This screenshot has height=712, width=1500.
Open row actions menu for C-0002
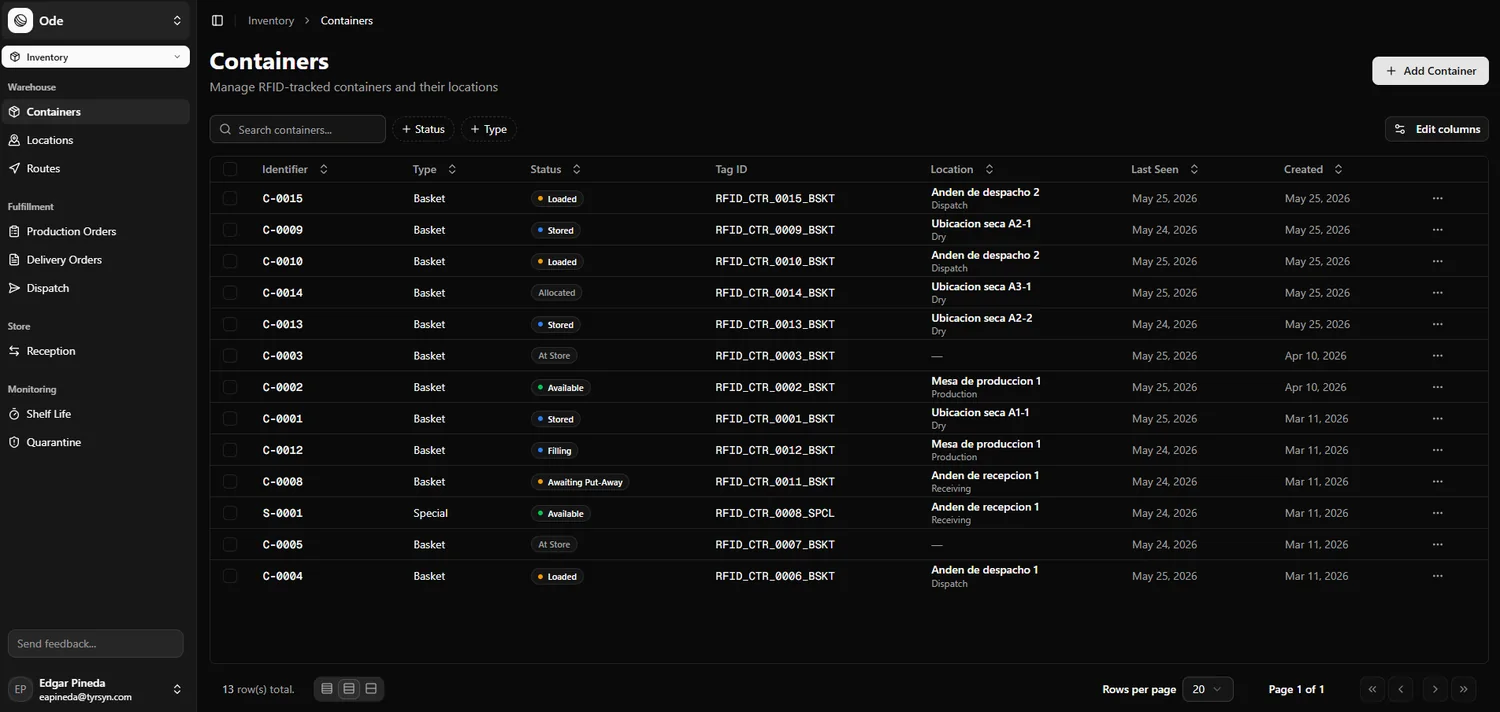(1437, 387)
